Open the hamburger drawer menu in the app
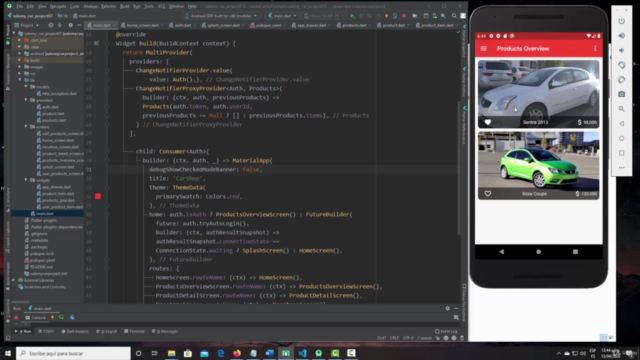The width and height of the screenshot is (640, 360). 484,49
